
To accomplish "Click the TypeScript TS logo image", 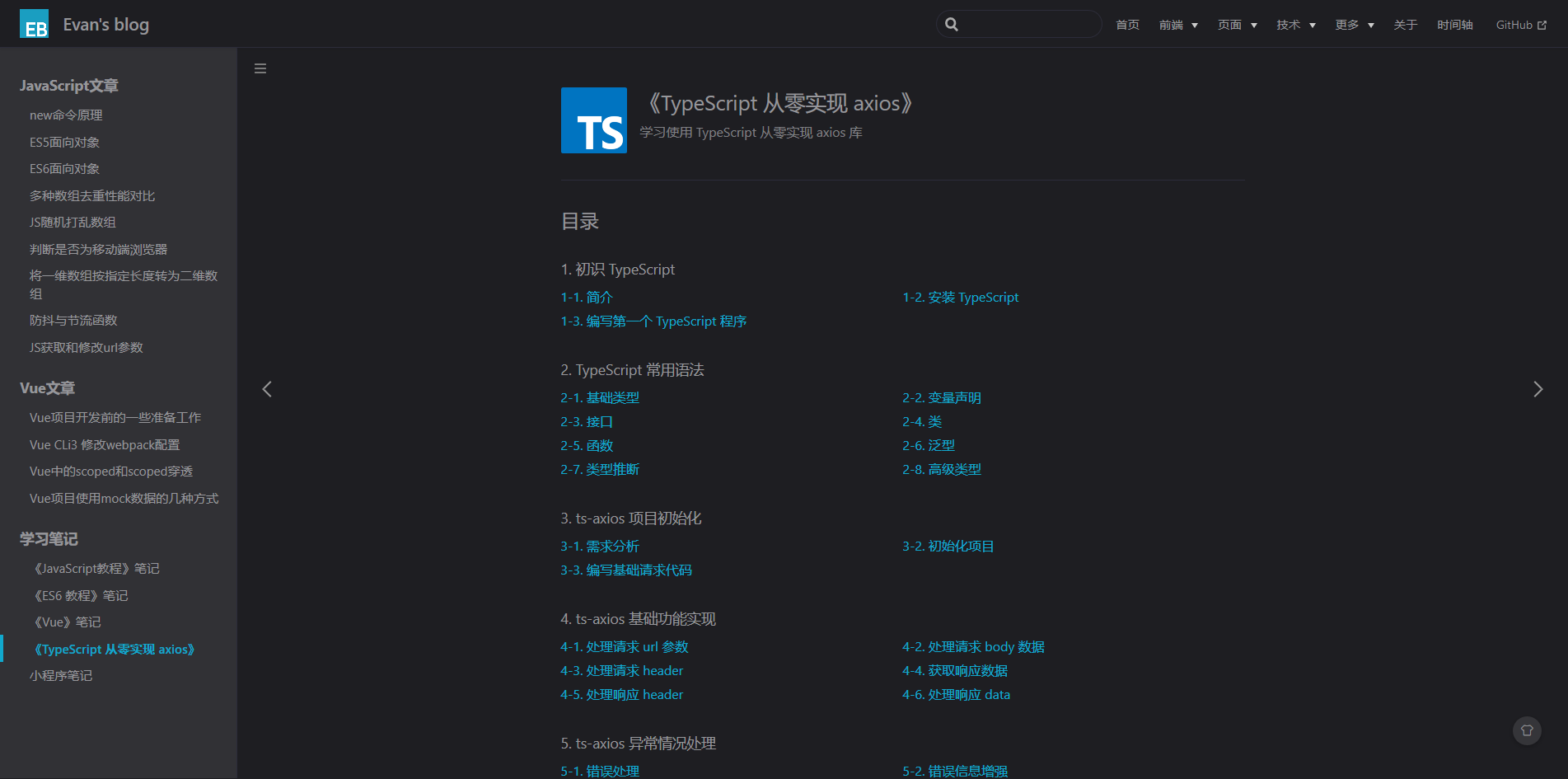I will (x=594, y=120).
